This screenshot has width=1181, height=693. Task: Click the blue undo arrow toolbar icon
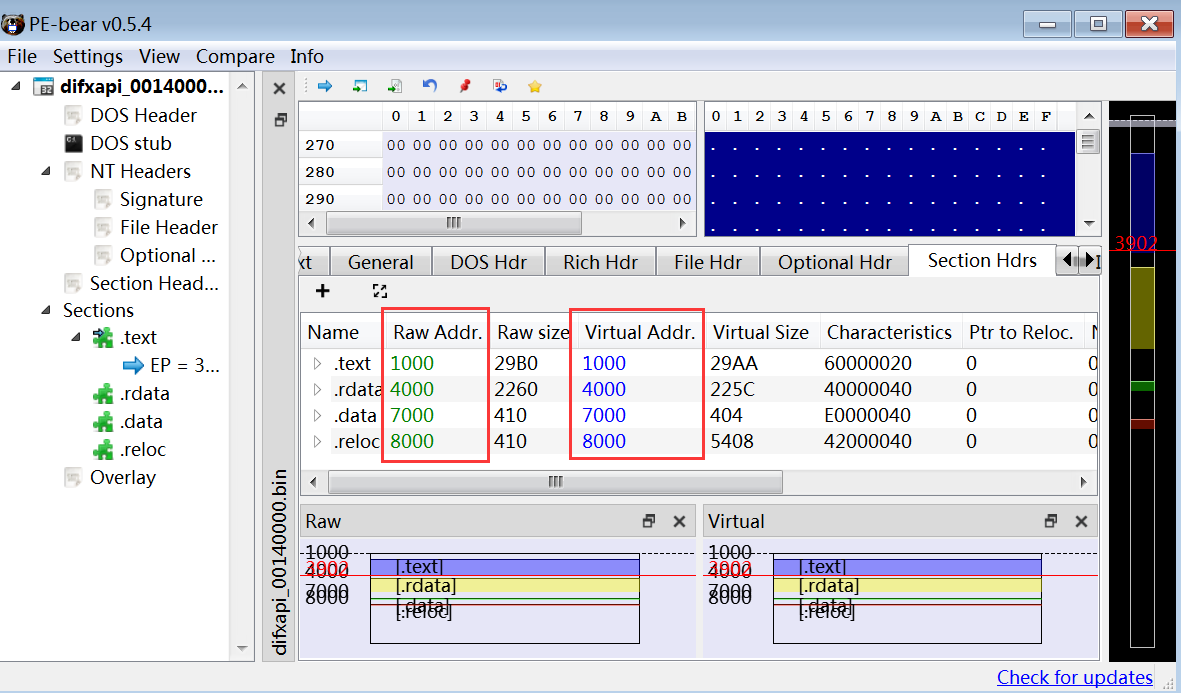coord(430,87)
